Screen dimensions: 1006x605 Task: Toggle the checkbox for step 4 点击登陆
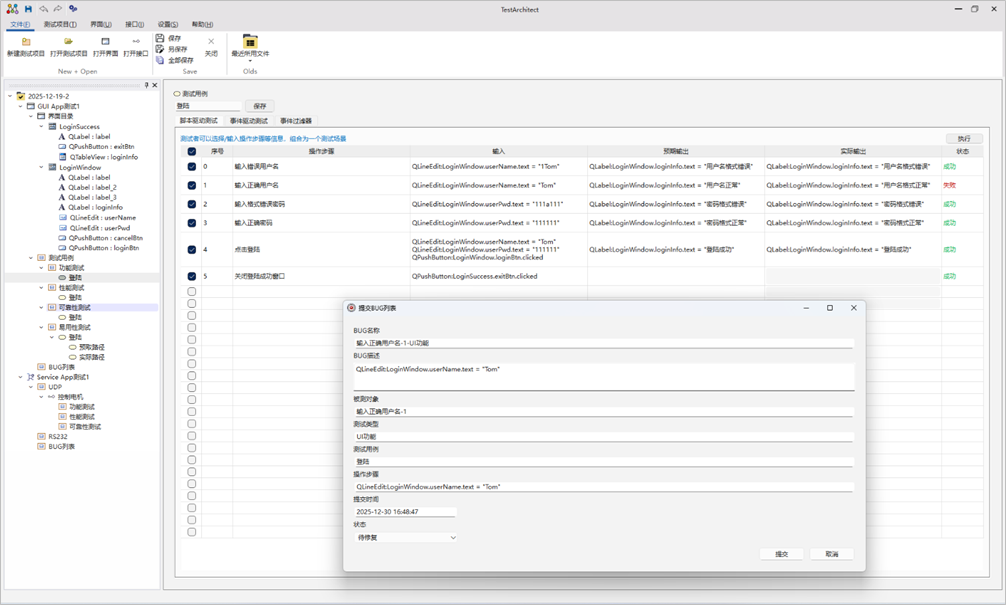point(192,250)
